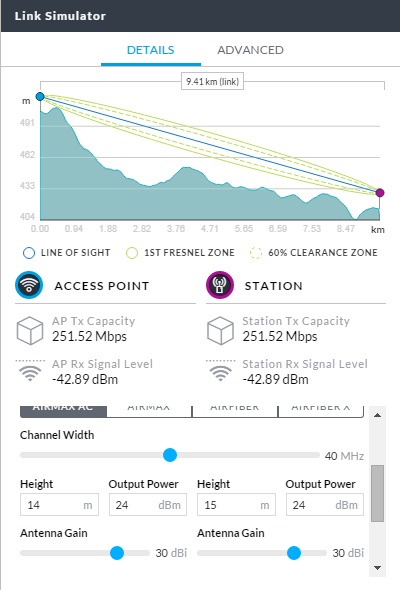This screenshot has width=400, height=590.
Task: Click the Station Rx Signal Level icon
Action: 221,371
